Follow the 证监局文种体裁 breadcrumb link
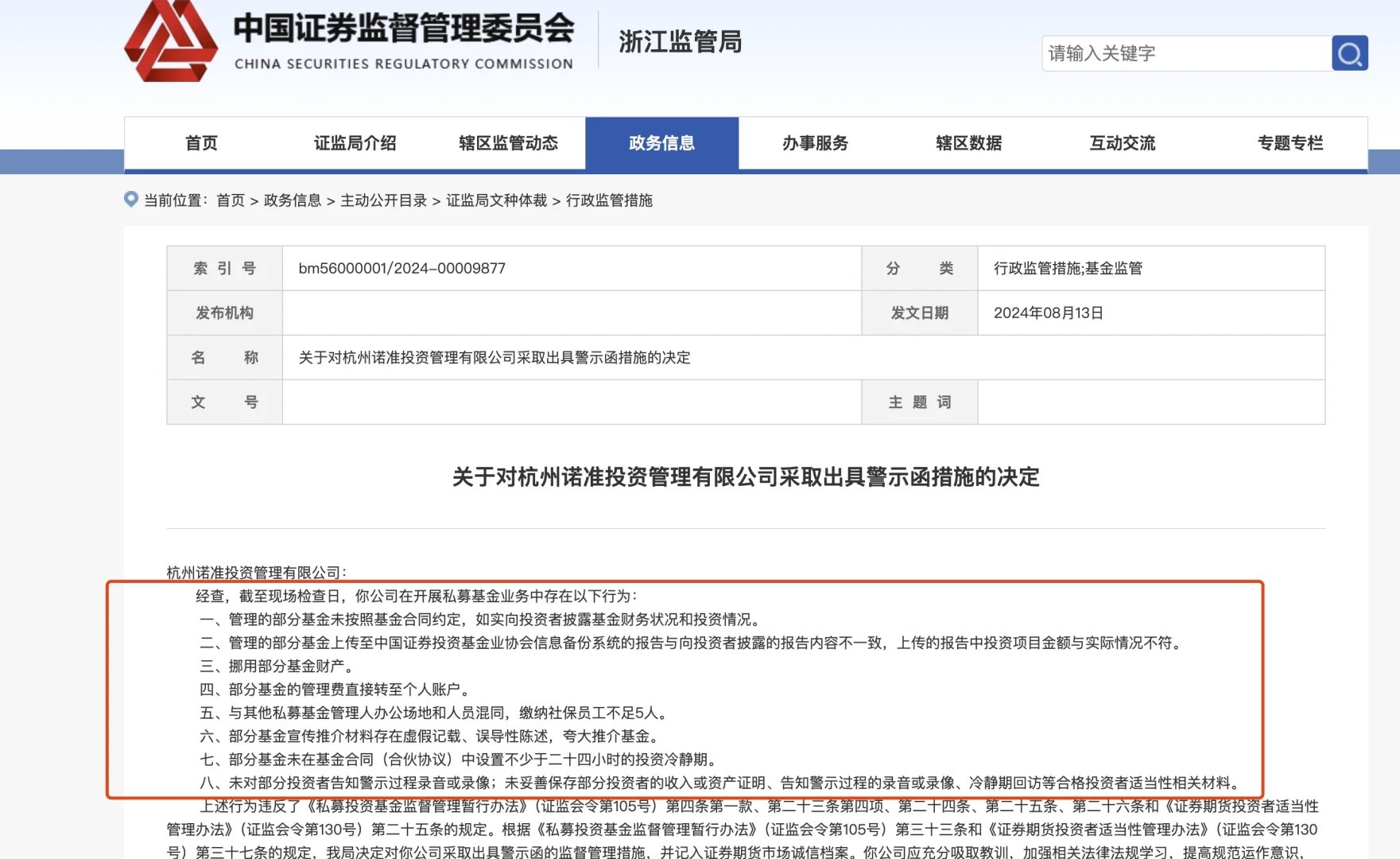 point(497,200)
